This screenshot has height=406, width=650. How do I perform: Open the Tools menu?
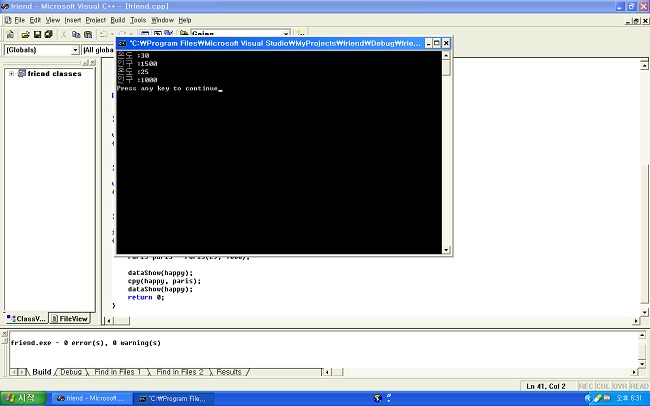[x=138, y=20]
